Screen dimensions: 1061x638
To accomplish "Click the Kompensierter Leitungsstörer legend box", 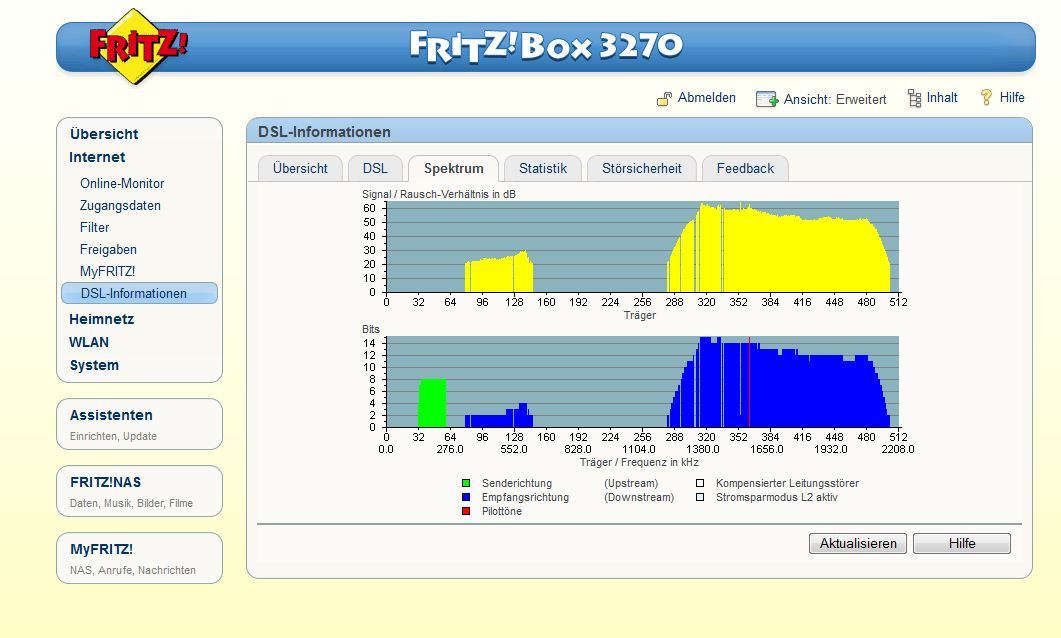I will coord(700,483).
